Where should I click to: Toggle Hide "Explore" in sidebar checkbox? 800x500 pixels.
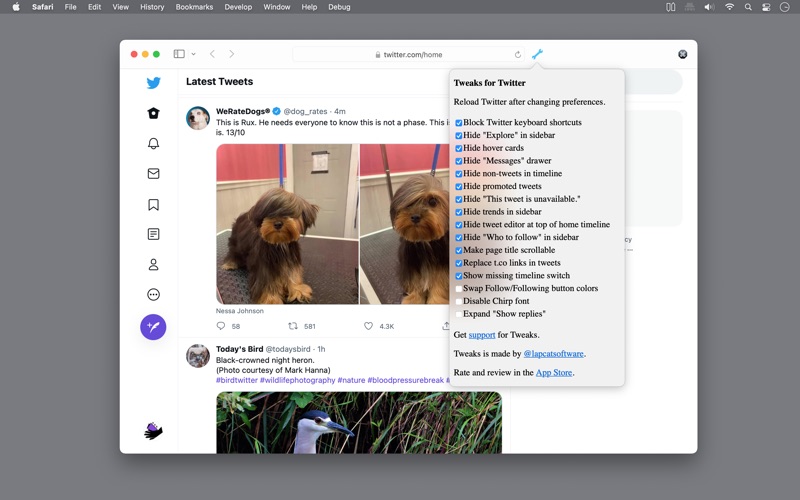[x=459, y=135]
